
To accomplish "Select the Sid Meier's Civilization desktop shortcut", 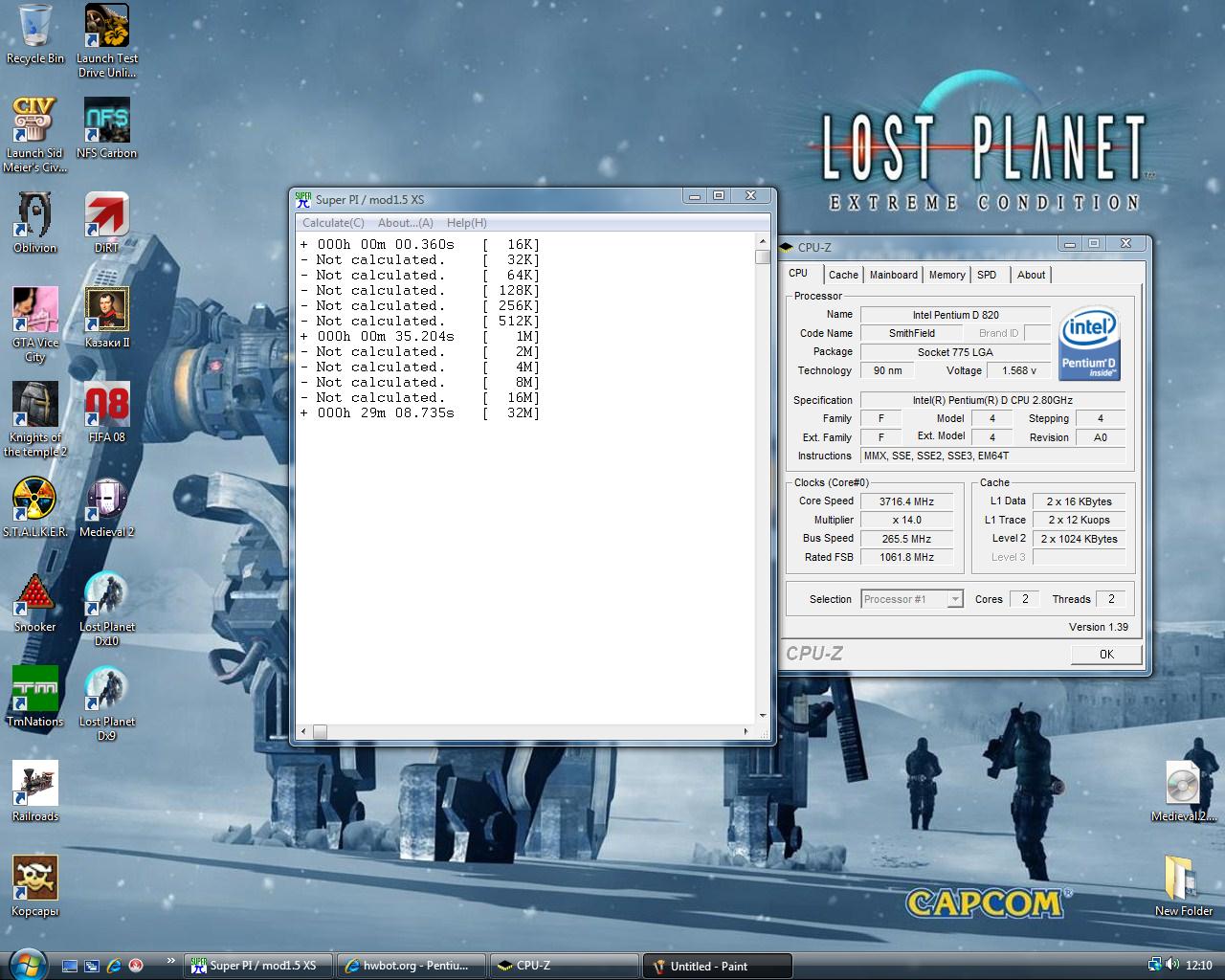I will (x=35, y=135).
